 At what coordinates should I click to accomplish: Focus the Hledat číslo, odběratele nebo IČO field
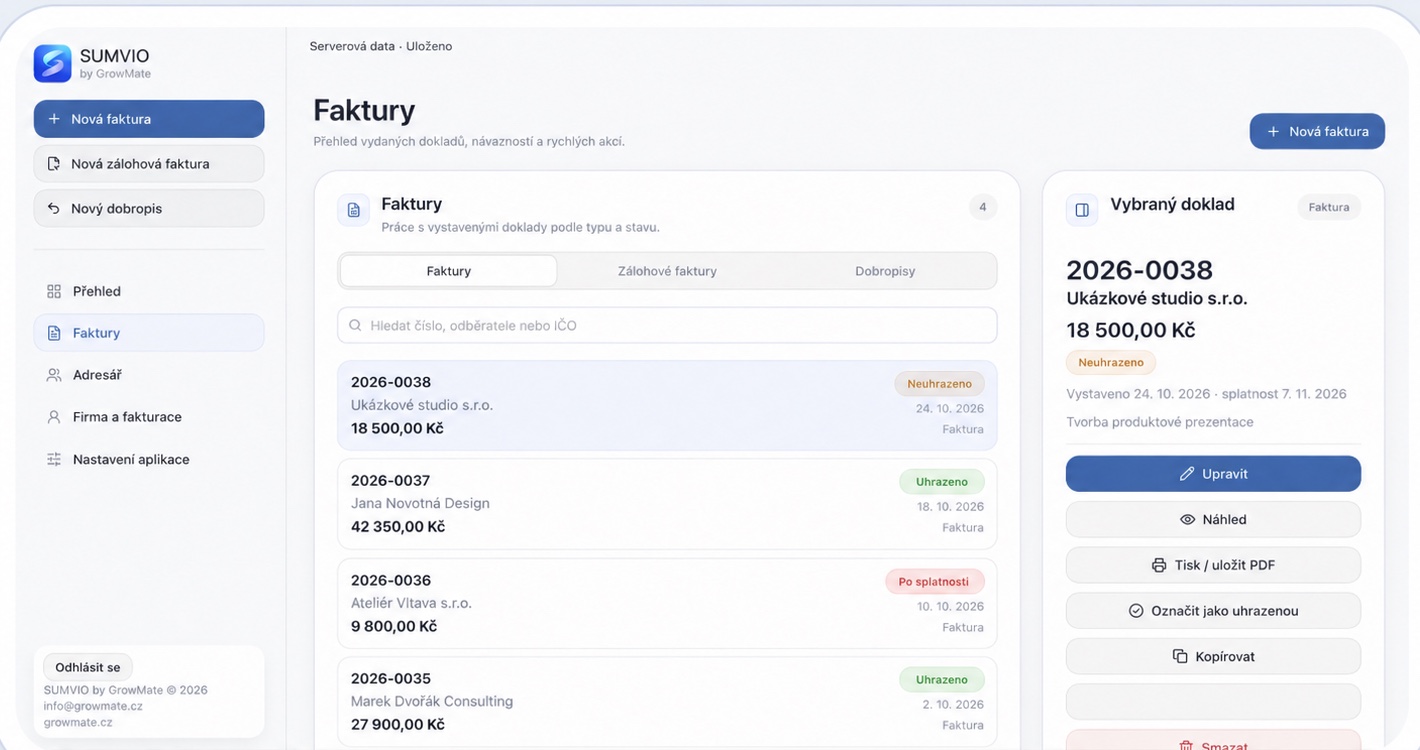coord(667,325)
